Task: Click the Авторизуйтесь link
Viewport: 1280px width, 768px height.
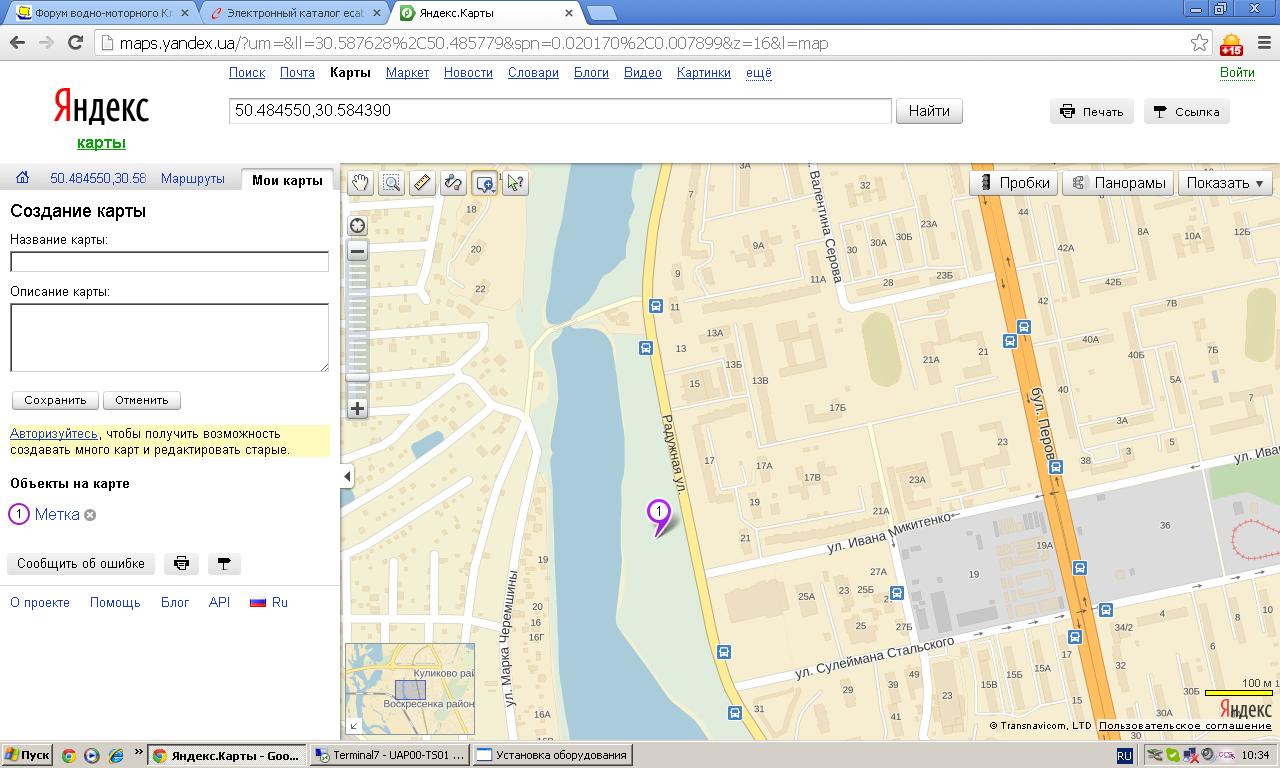Action: 54,434
